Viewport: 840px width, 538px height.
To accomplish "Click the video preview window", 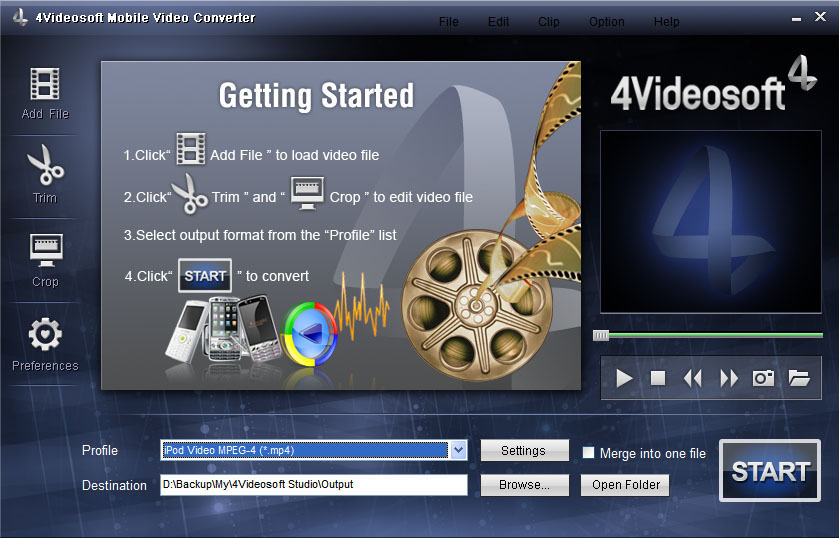I will click(x=711, y=221).
